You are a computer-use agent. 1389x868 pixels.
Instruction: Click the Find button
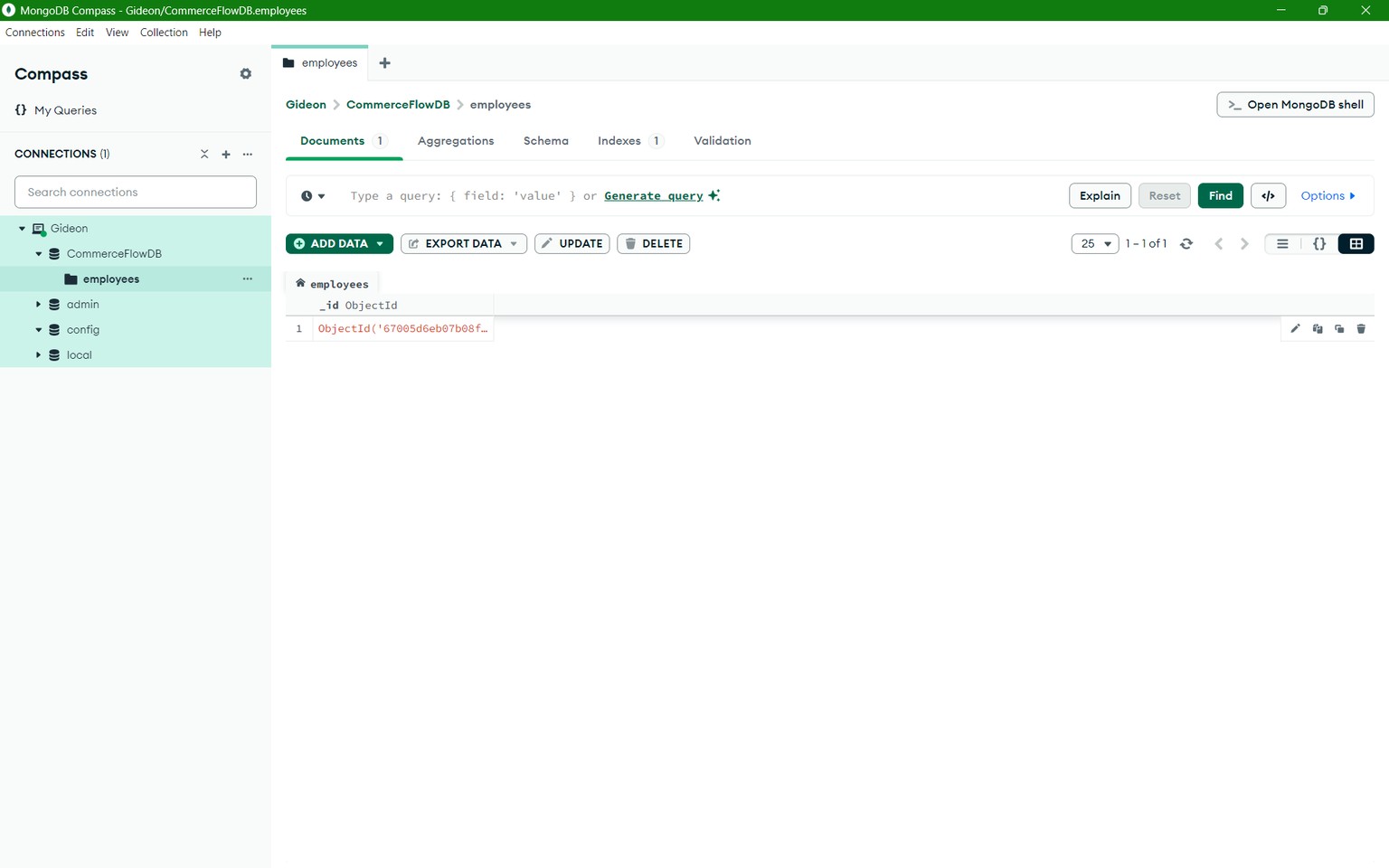pos(1220,196)
